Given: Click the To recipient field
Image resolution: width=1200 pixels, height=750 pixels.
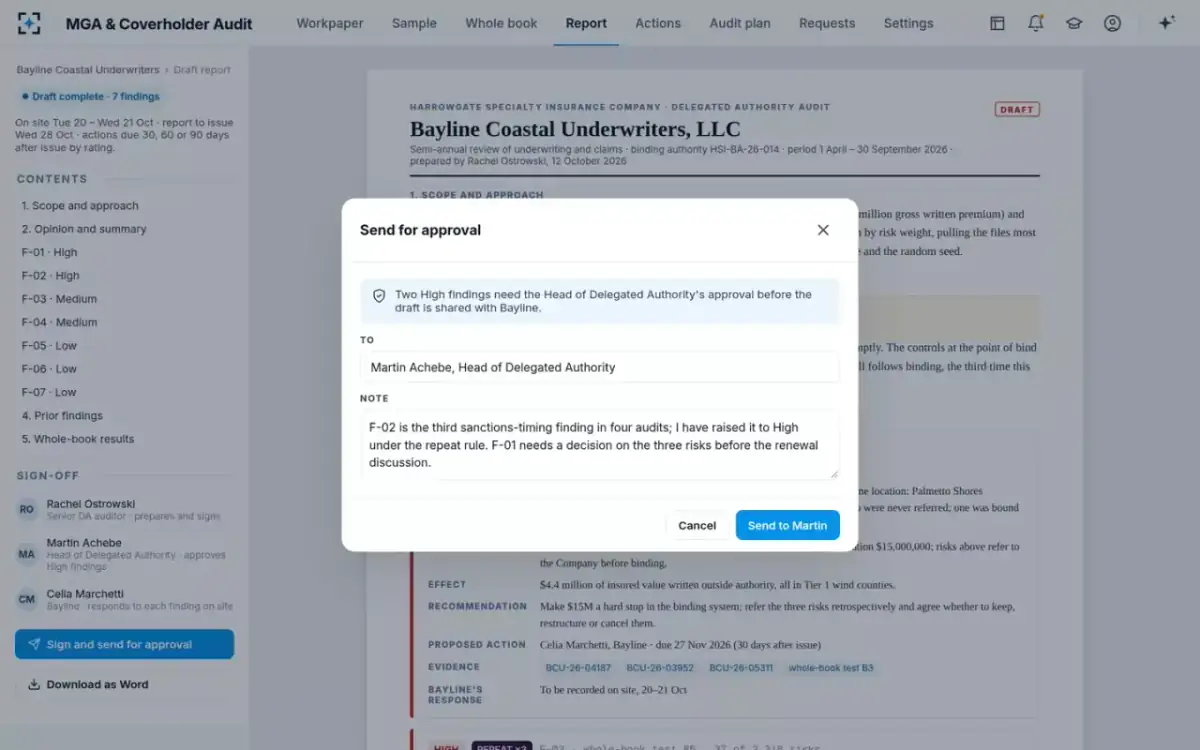Looking at the screenshot, I should [600, 367].
